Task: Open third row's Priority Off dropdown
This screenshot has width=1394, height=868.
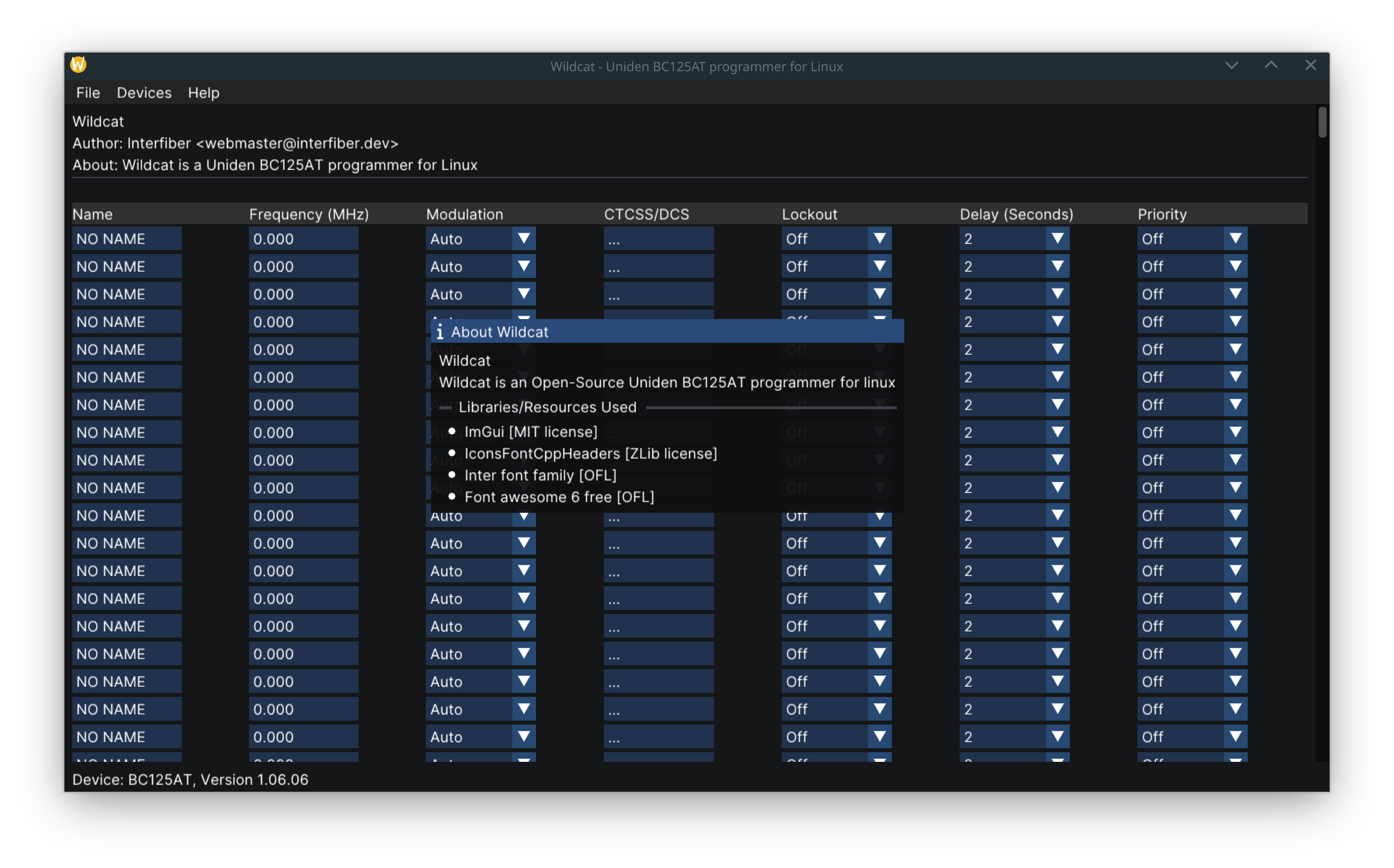Action: pyautogui.click(x=1192, y=294)
